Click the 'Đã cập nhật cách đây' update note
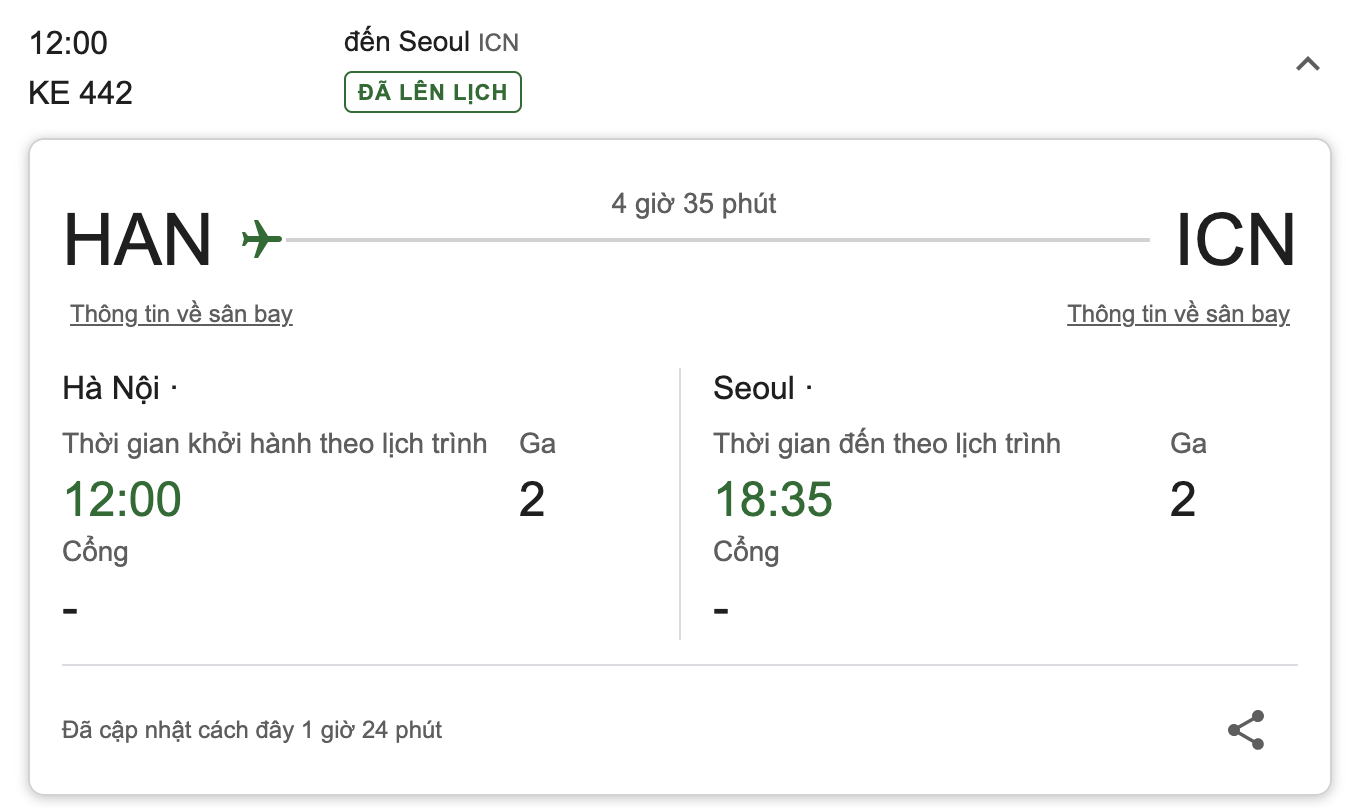Image resolution: width=1346 pixels, height=808 pixels. pyautogui.click(x=252, y=730)
